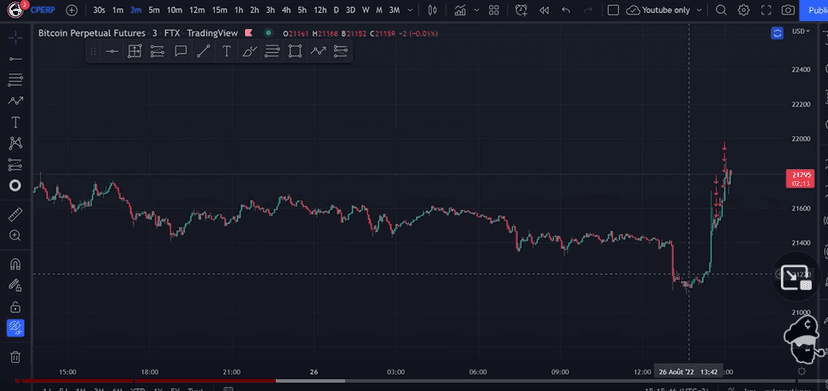Redo the chart action
This screenshot has height=391, width=828.
coord(588,10)
